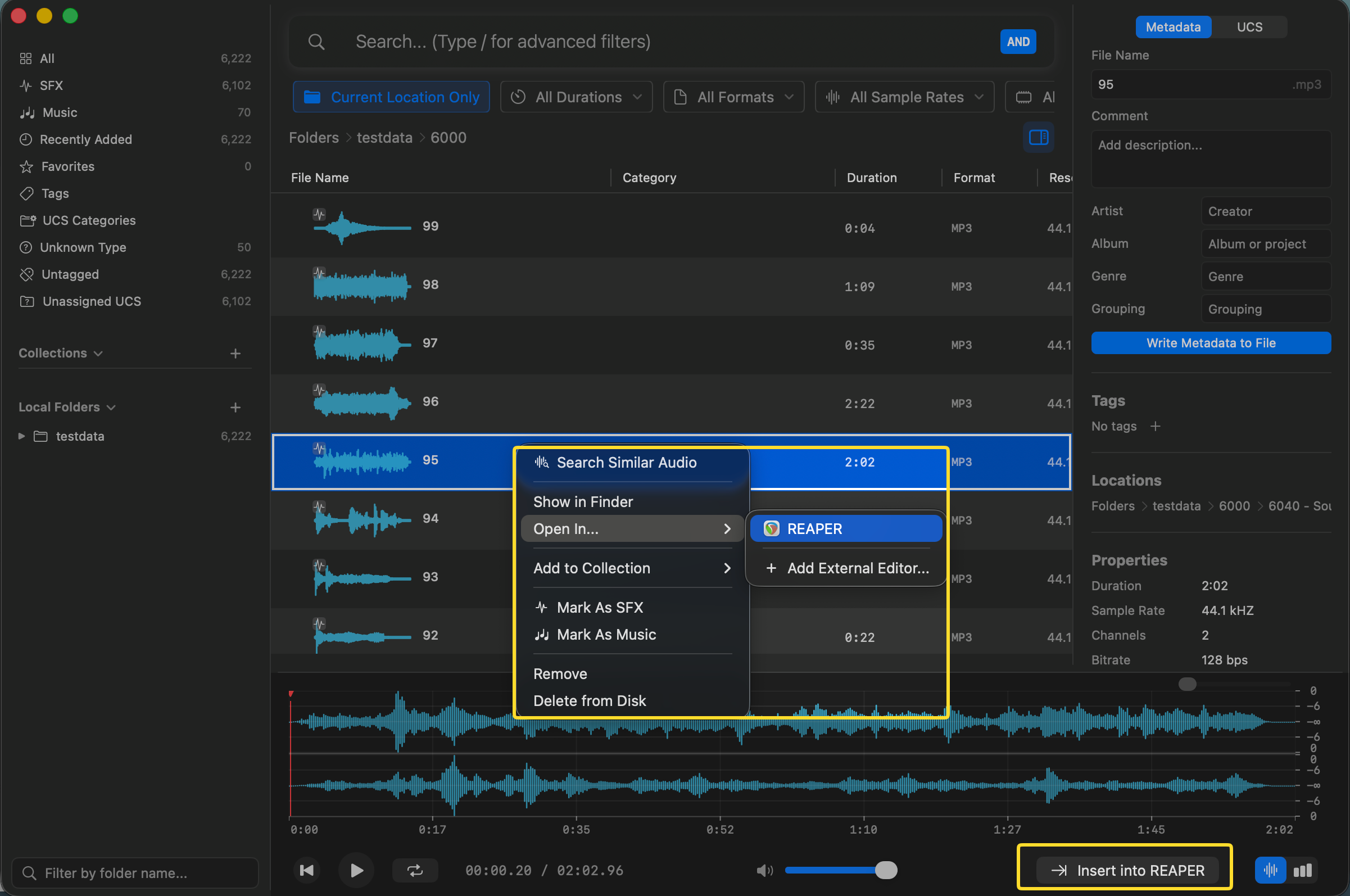1350x896 pixels.
Task: Add a new local folder with plus
Action: coord(235,408)
